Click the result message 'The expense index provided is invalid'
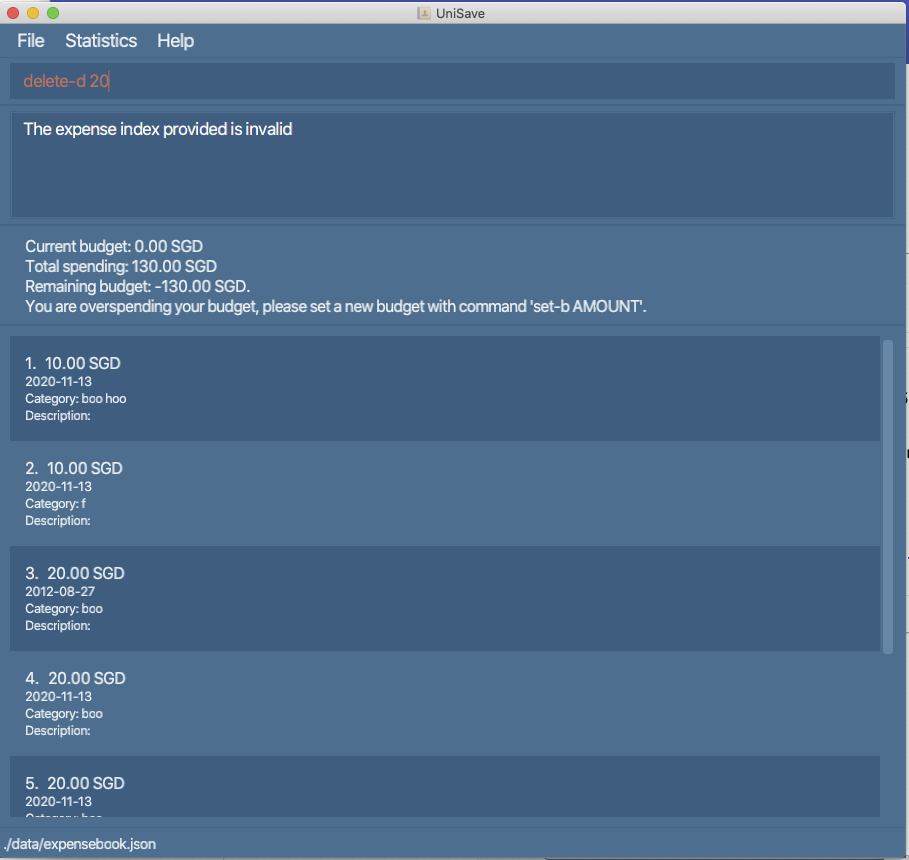 click(158, 129)
